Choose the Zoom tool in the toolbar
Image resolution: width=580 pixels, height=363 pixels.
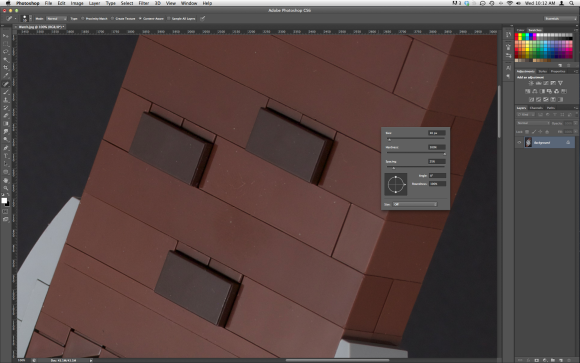6,188
